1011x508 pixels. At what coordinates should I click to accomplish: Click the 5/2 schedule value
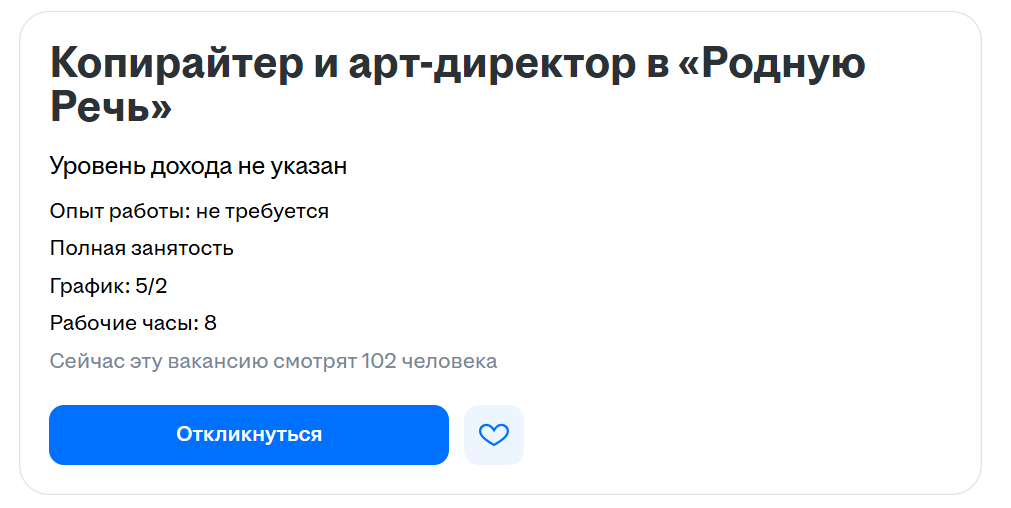[x=151, y=286]
